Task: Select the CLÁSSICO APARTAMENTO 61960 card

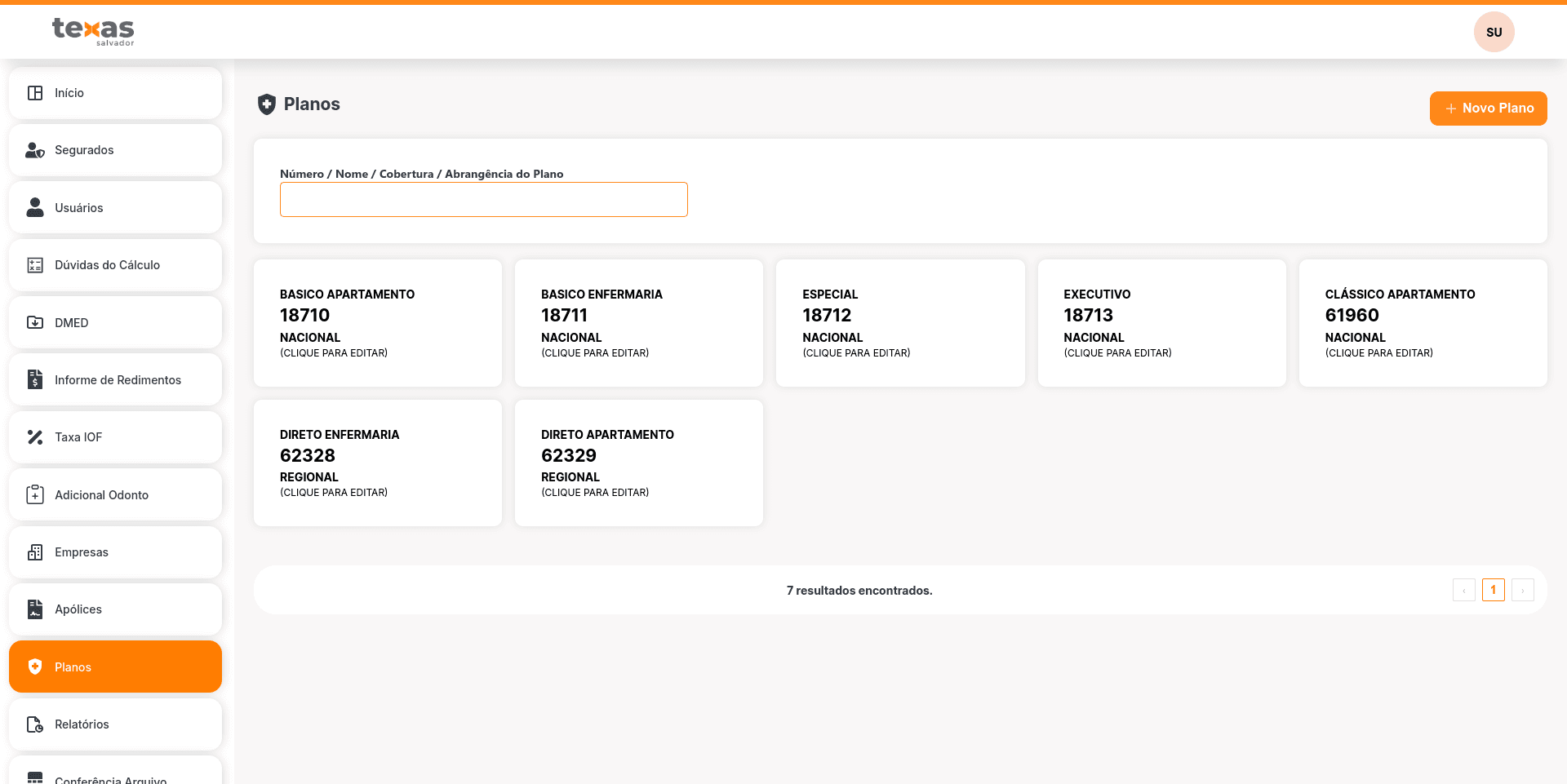Action: coord(1422,323)
